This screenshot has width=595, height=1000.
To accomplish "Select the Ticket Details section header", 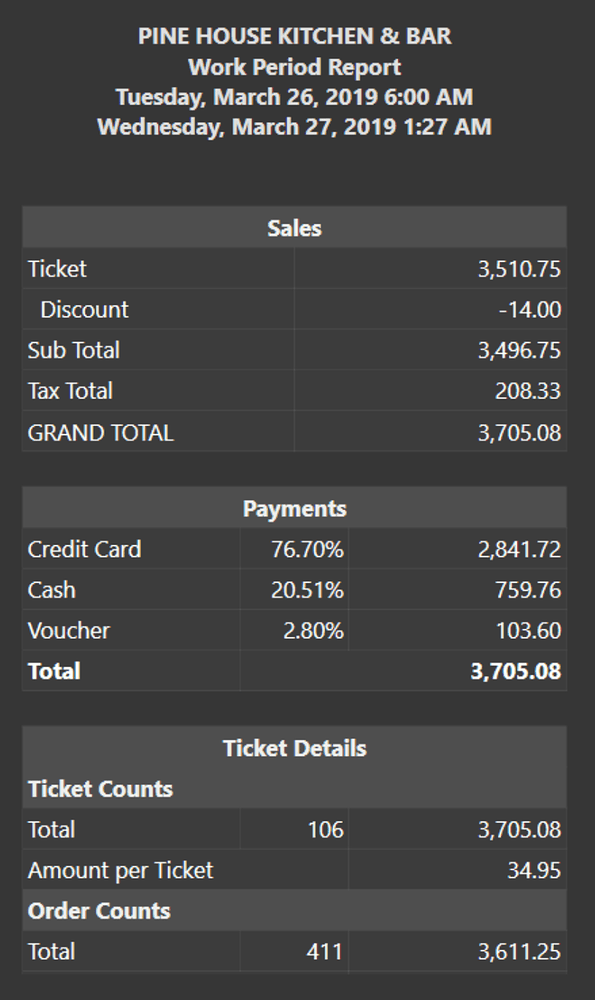I will [294, 748].
